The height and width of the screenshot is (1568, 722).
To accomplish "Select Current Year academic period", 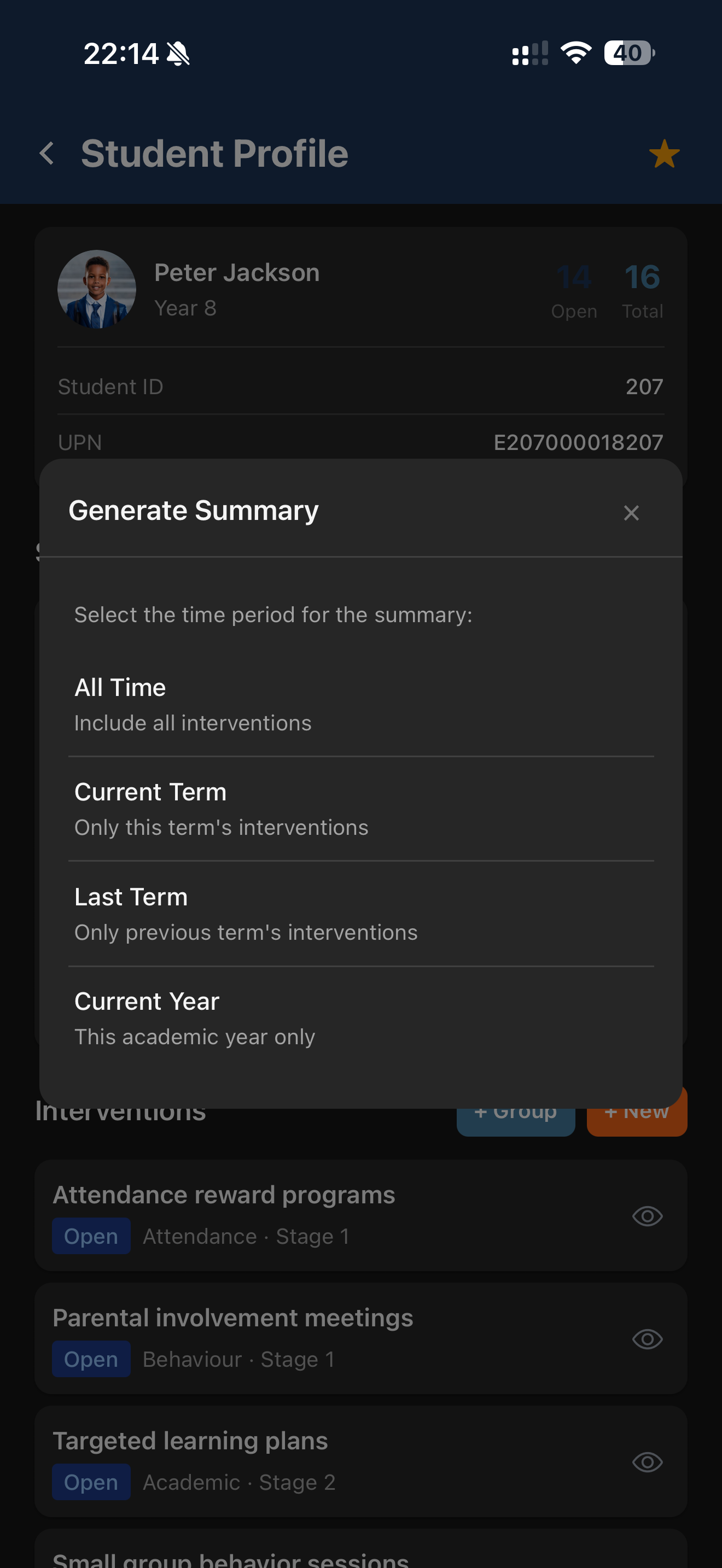I will tap(360, 1019).
